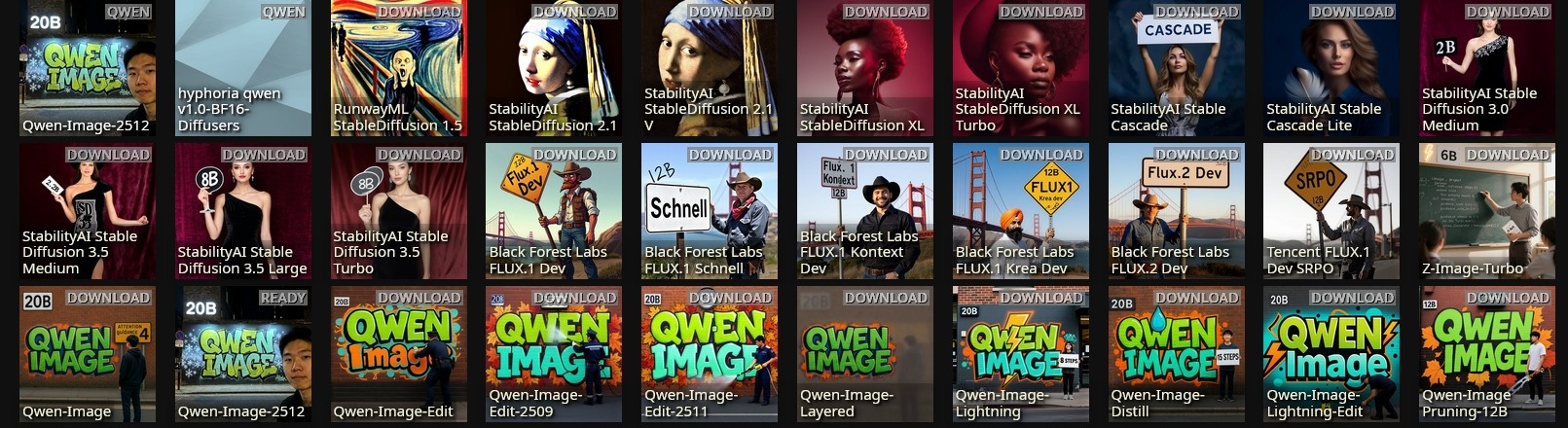The image size is (1568, 428).
Task: Select the hyphoria qwen v1.0-BF16-Diffusers tile
Action: 243,68
